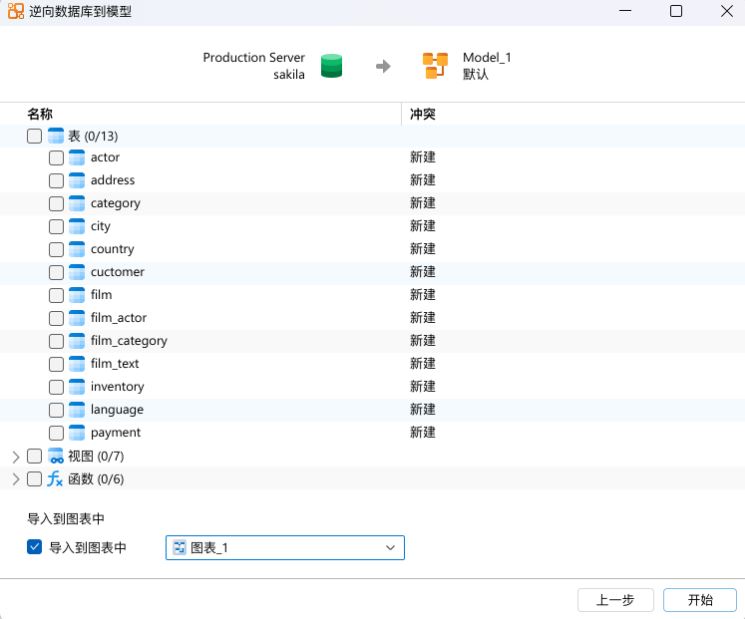Viewport: 745px width, 619px height.
Task: Open the 图表_1 diagram dropdown
Action: click(285, 548)
